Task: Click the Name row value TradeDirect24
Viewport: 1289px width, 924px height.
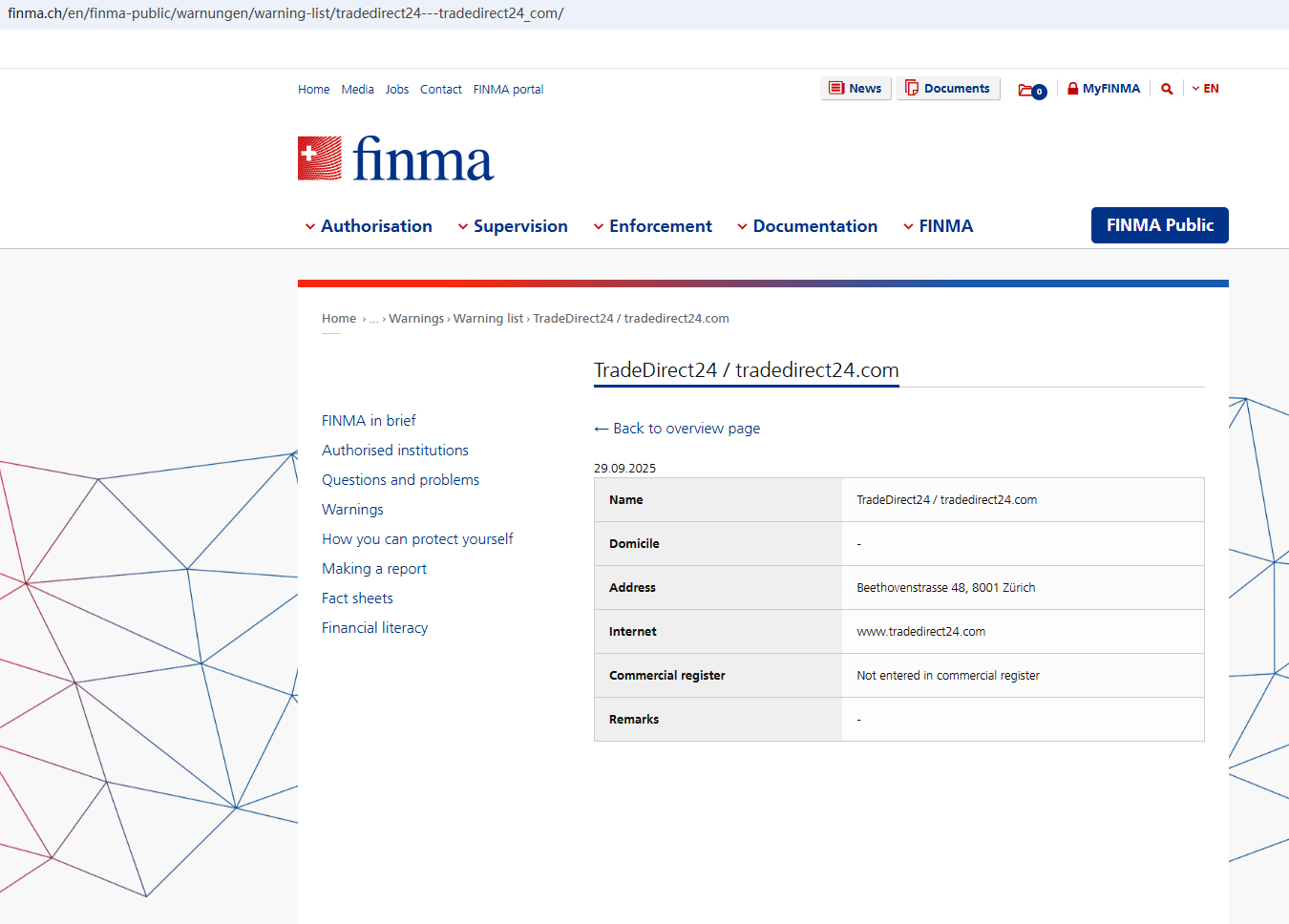Action: [x=947, y=500]
